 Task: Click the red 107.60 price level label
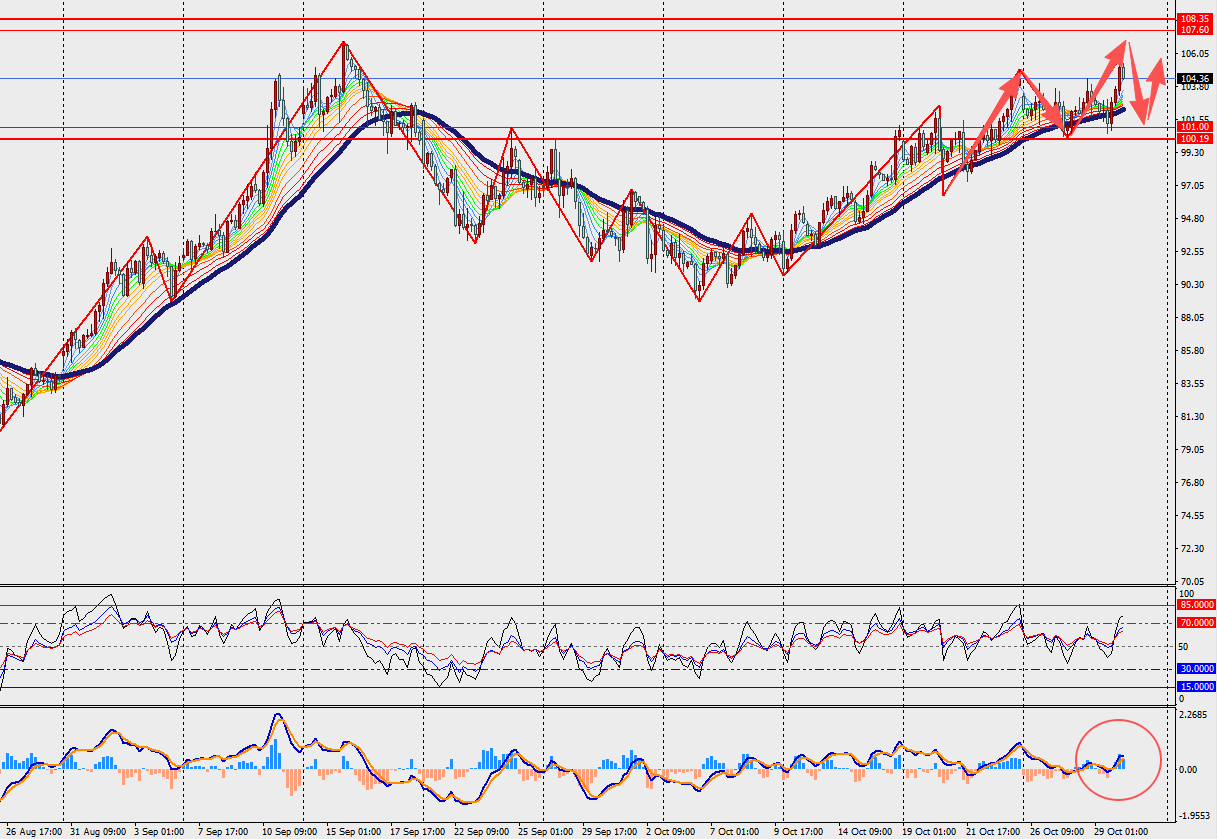[1197, 30]
